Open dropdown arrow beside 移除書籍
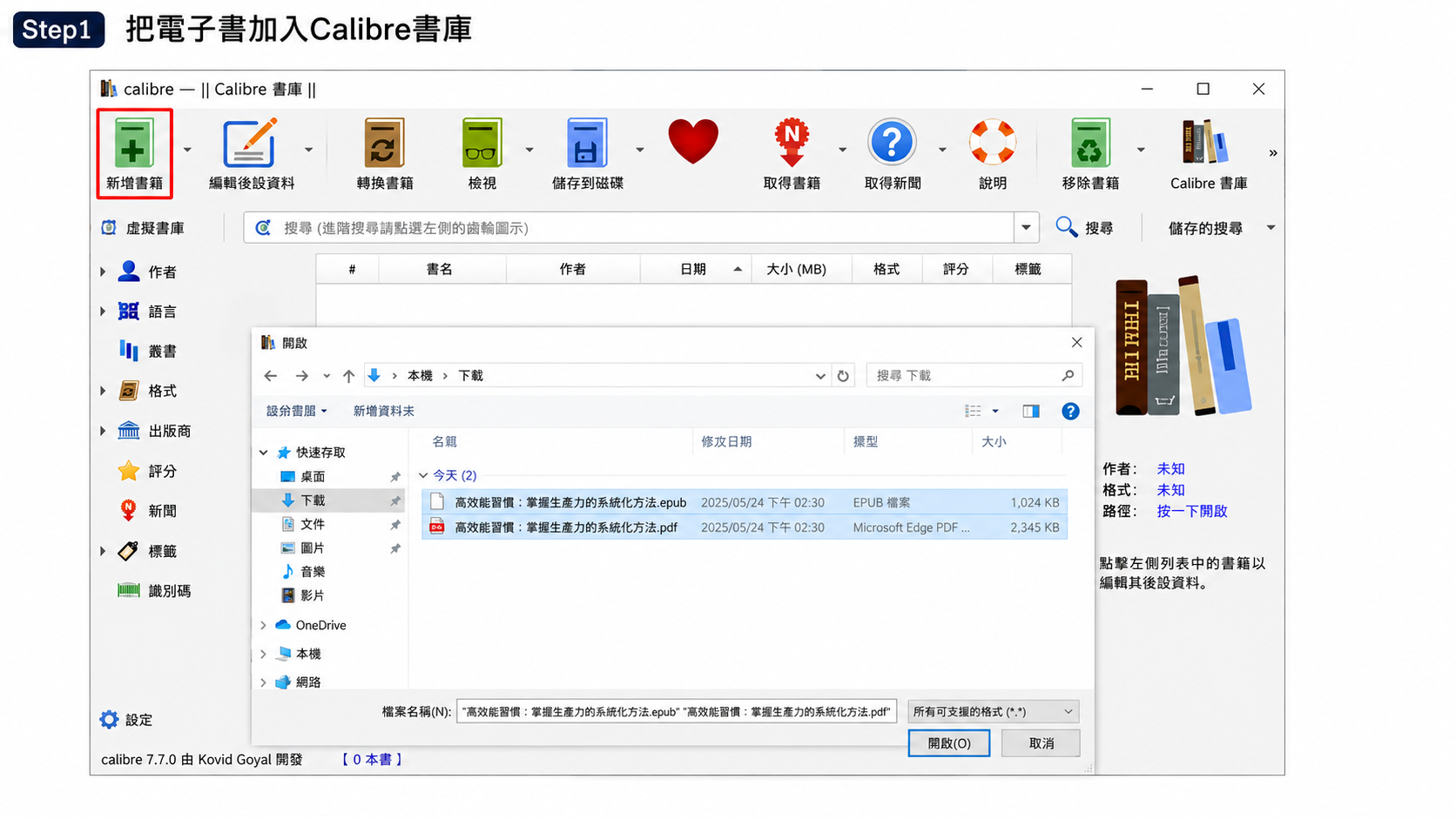 pyautogui.click(x=1141, y=150)
